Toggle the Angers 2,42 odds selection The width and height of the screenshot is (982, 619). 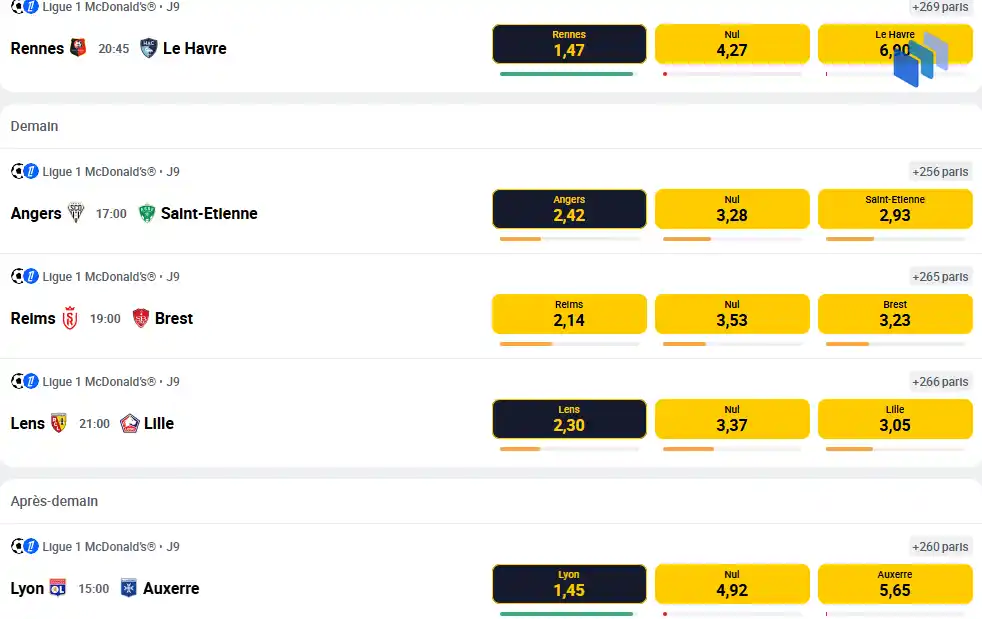pyautogui.click(x=569, y=209)
